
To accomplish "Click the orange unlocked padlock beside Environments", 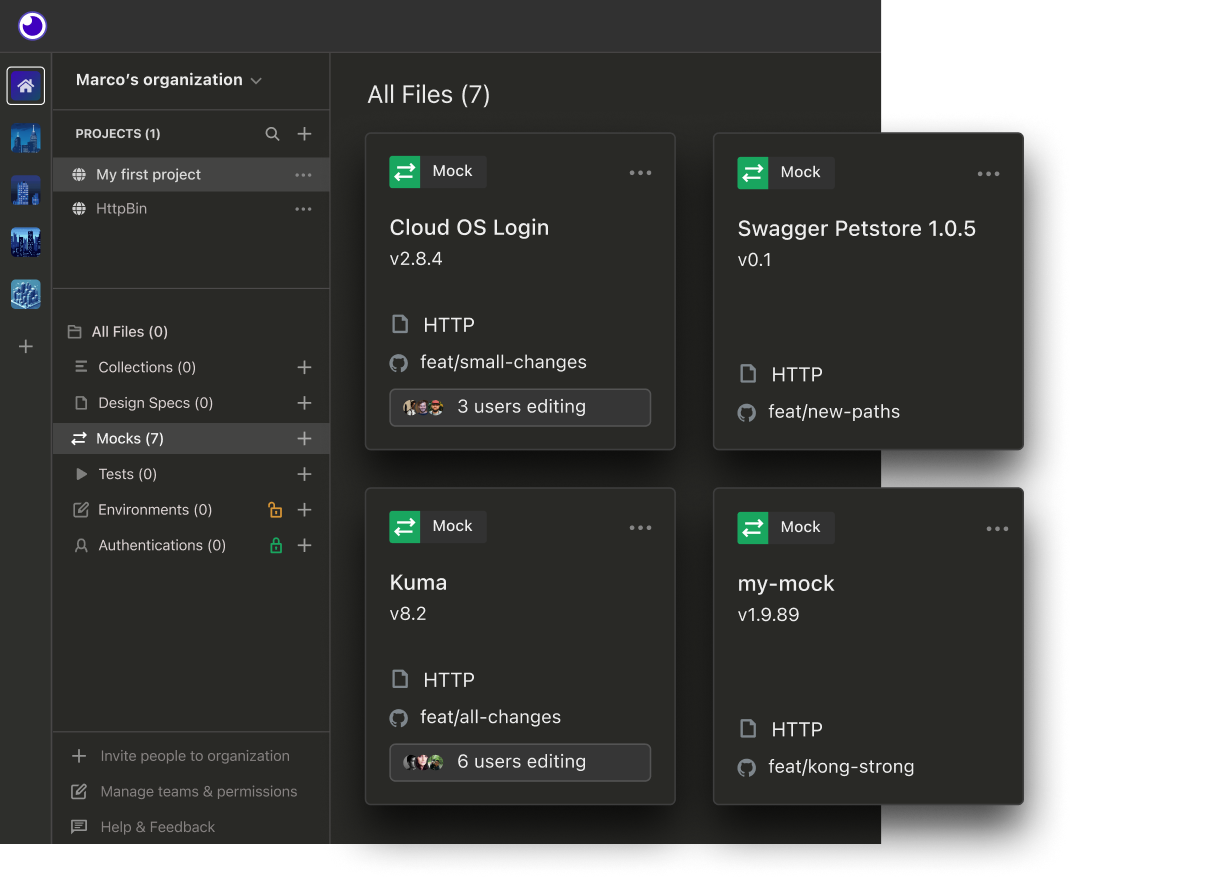I will pyautogui.click(x=275, y=509).
